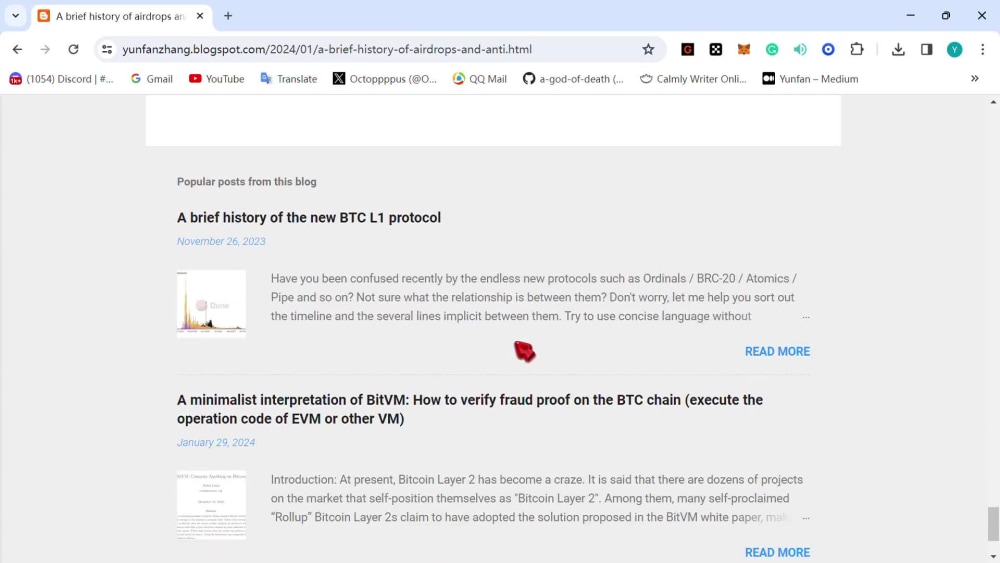Click the scrollbar up arrow
The height and width of the screenshot is (563, 1000).
[x=993, y=102]
